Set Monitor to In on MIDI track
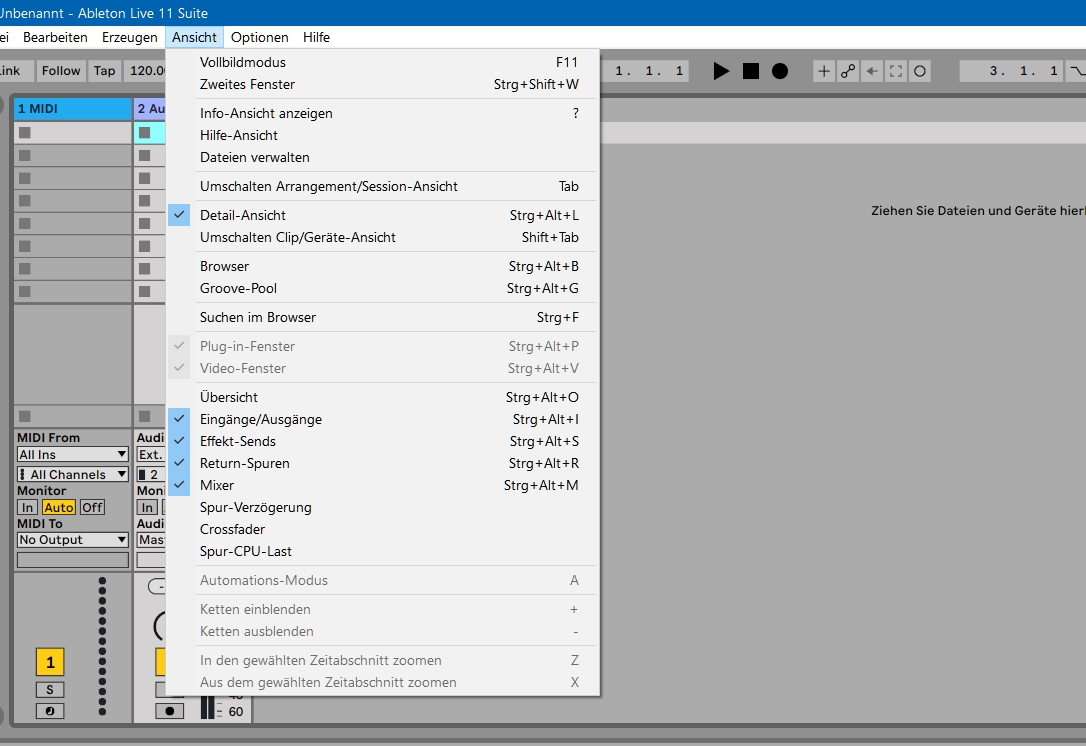The width and height of the screenshot is (1086, 746). [27, 507]
